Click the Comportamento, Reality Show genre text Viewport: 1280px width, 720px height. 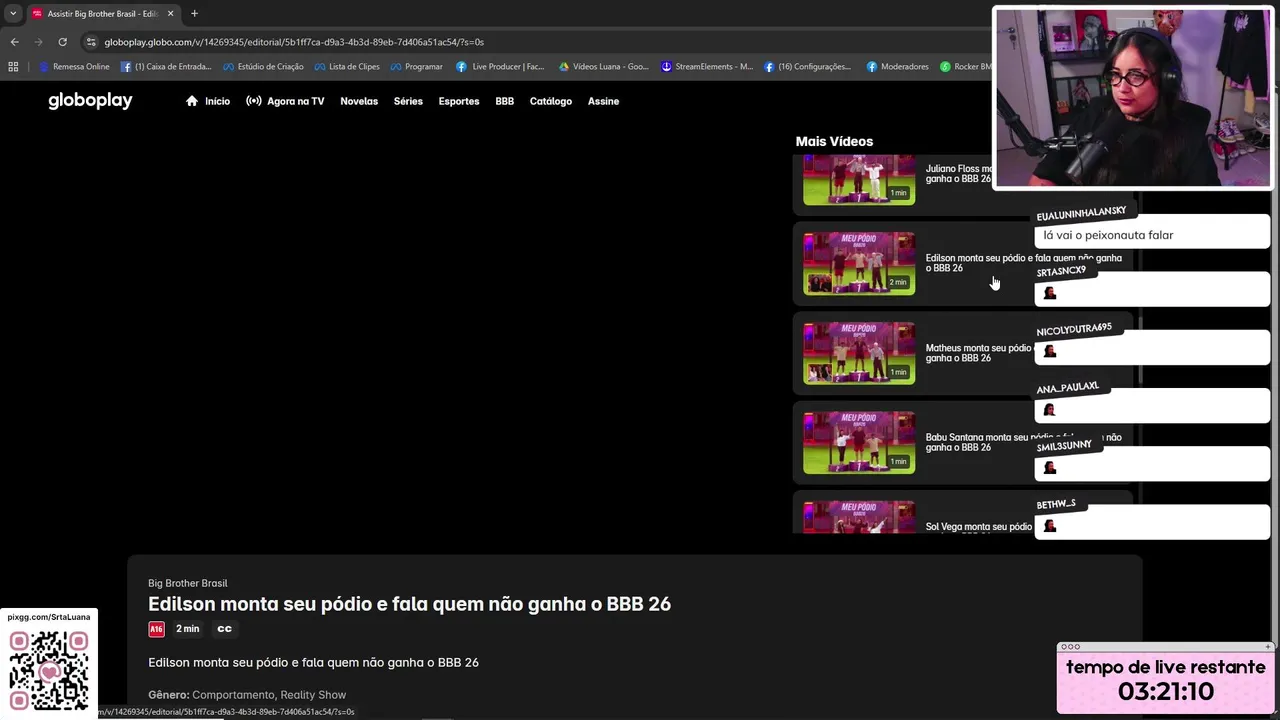[x=269, y=695]
